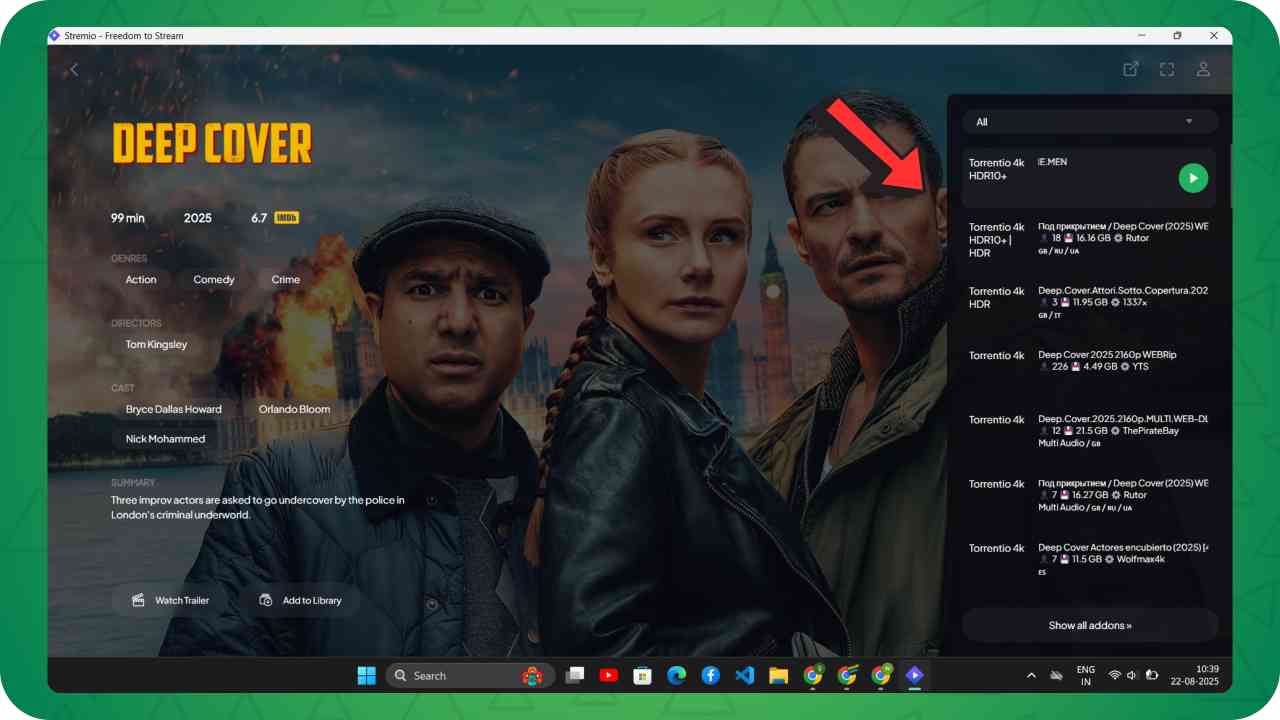Open director Tom Kingsley's page

[x=156, y=344]
